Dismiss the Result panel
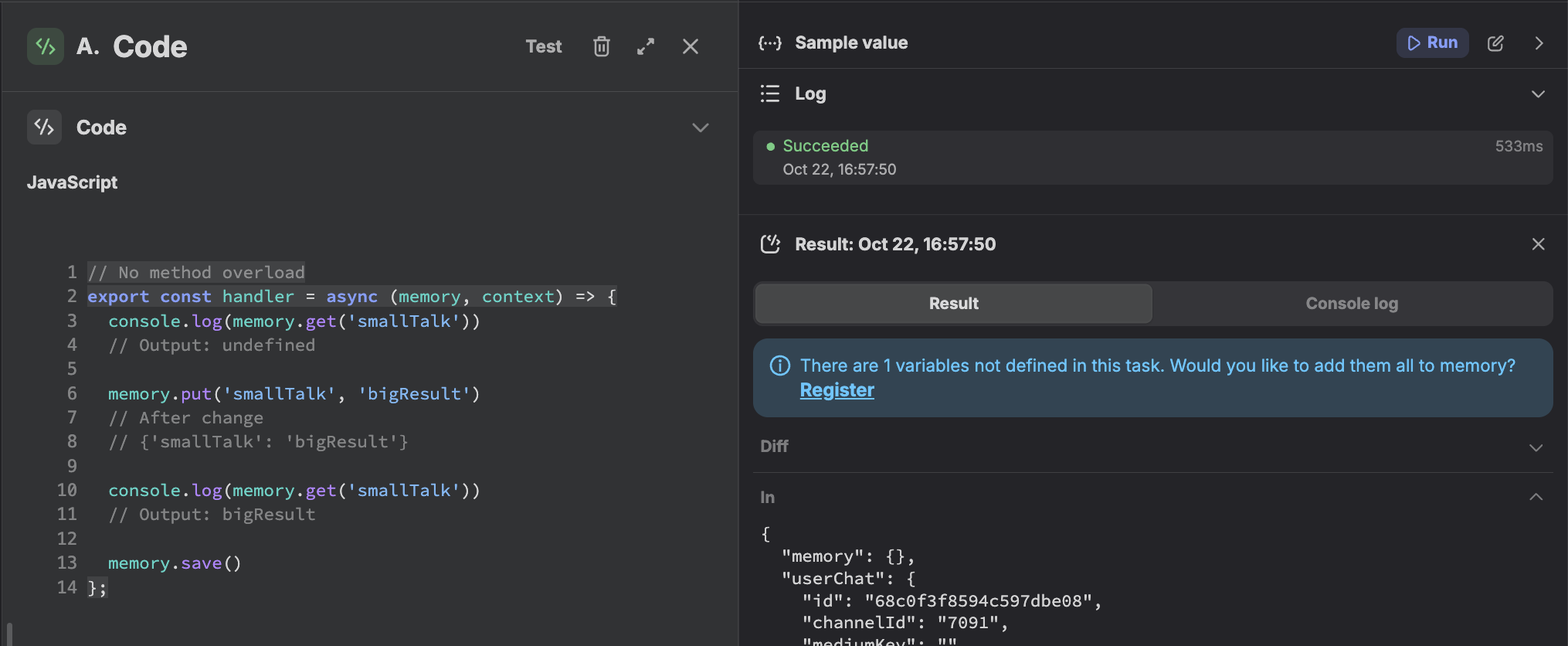 1538,244
